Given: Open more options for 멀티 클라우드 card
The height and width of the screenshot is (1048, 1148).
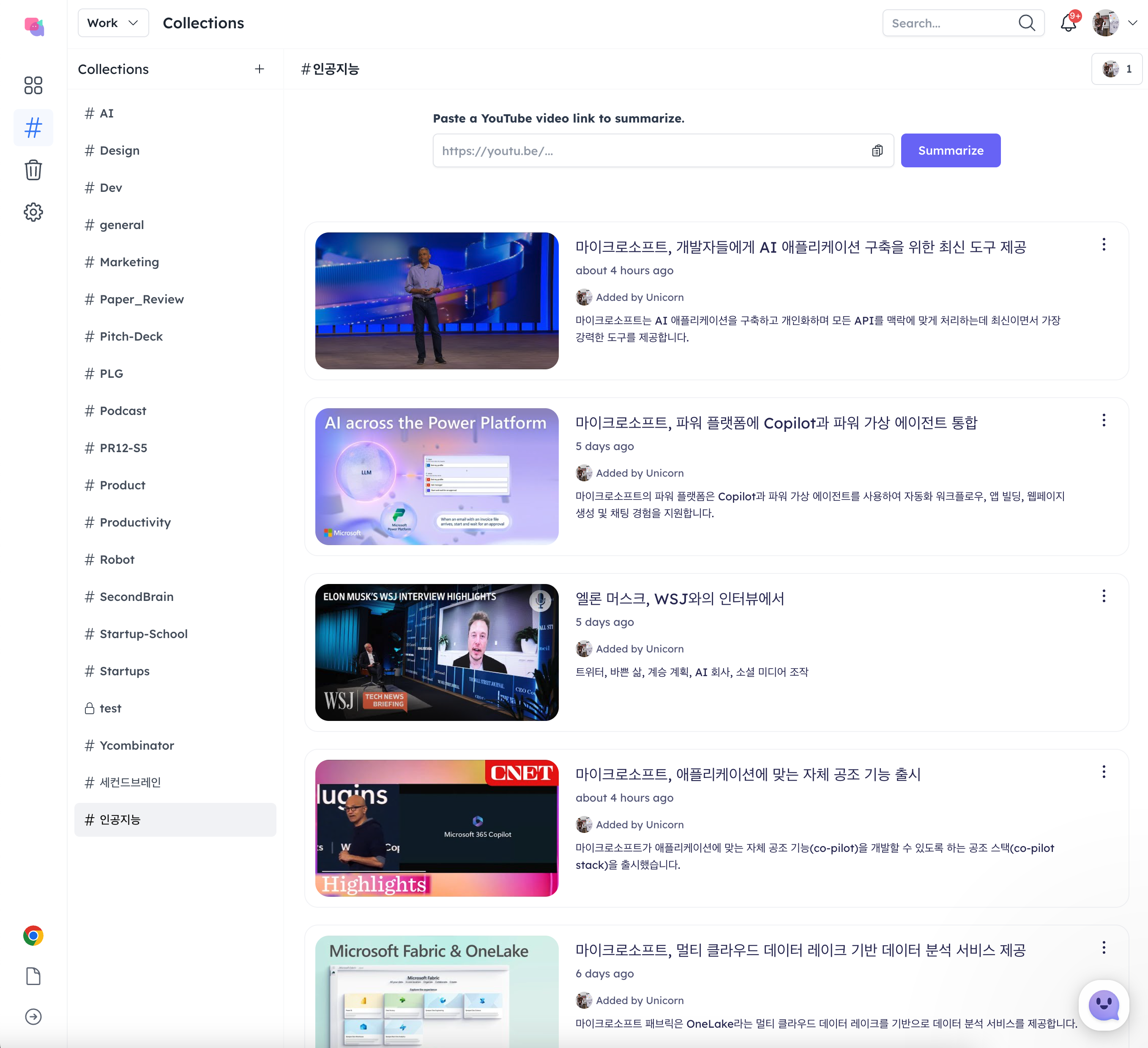Looking at the screenshot, I should point(1104,948).
